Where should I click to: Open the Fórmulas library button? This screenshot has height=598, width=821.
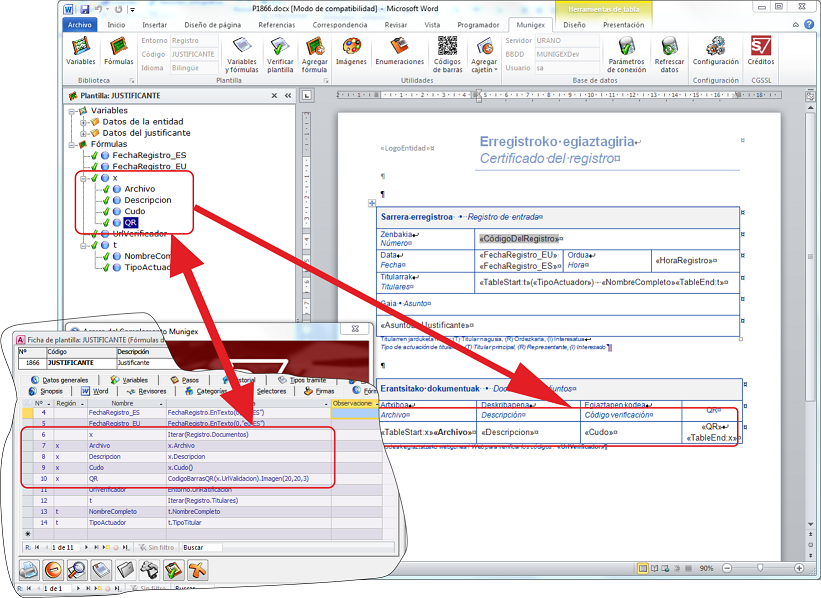pyautogui.click(x=119, y=51)
